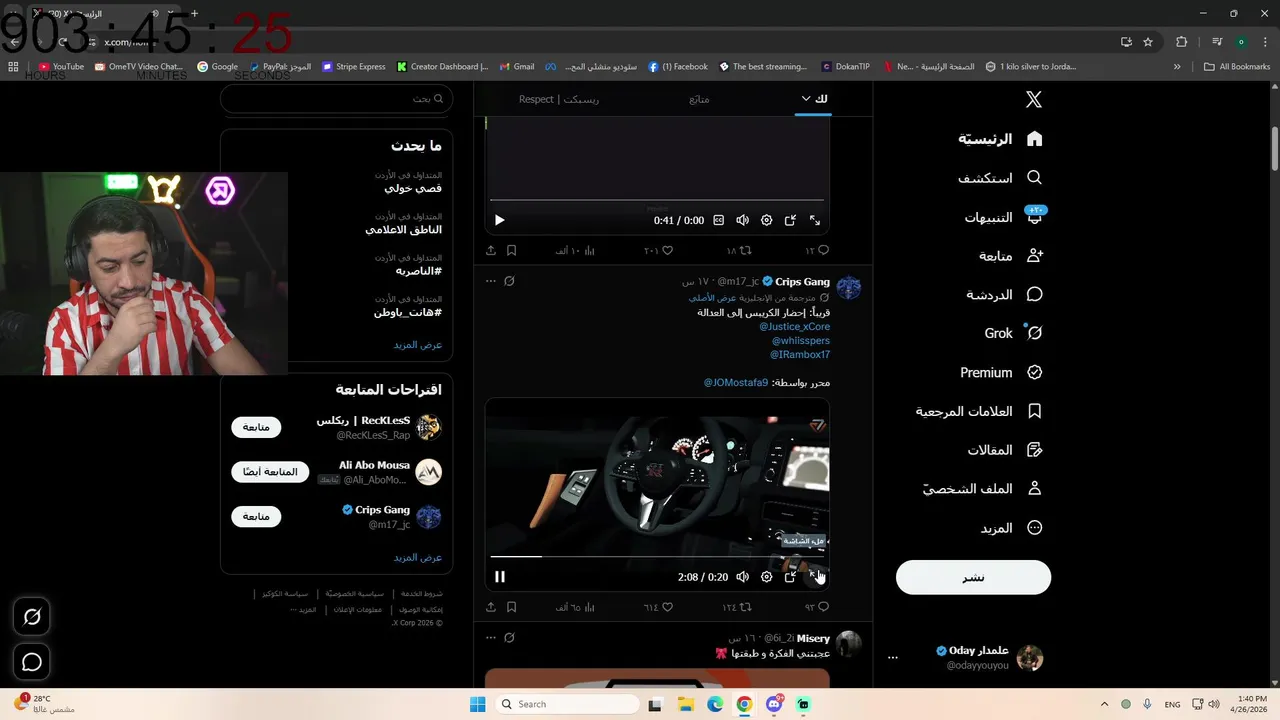Open settings gear on the upper video
Viewport: 1280px width, 720px height.
coord(766,220)
